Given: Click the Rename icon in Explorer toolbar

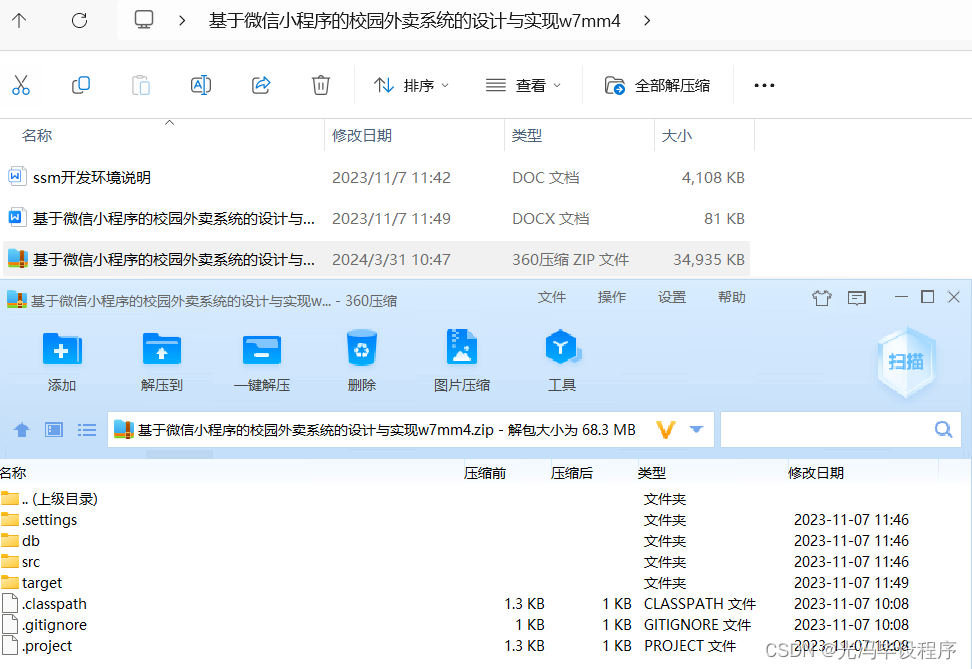Looking at the screenshot, I should (201, 85).
